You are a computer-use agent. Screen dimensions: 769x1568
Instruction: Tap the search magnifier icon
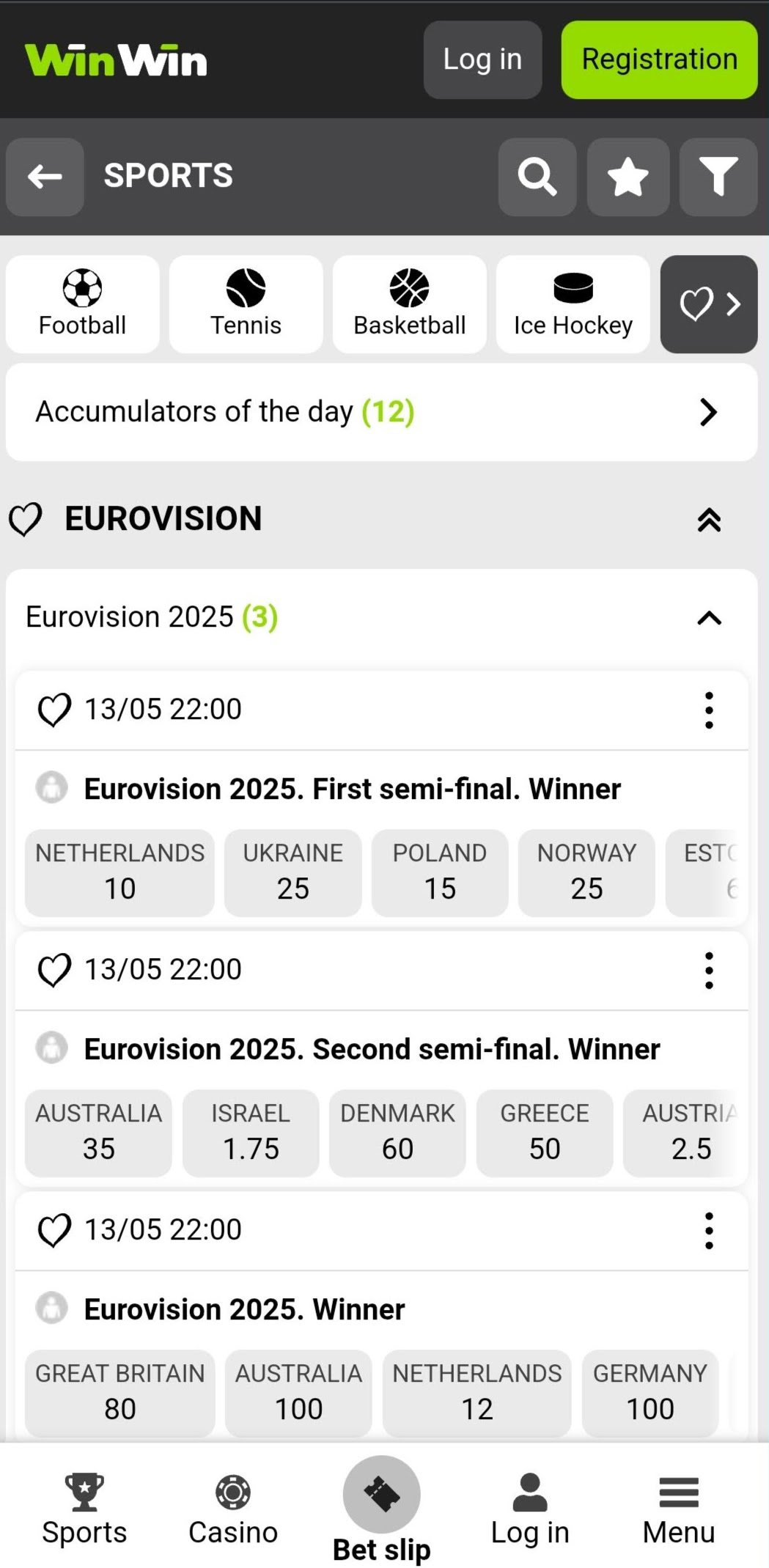(537, 177)
